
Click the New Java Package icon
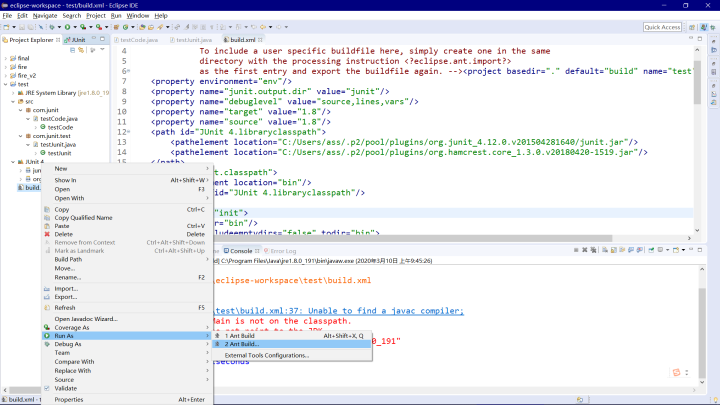[x=116, y=27]
